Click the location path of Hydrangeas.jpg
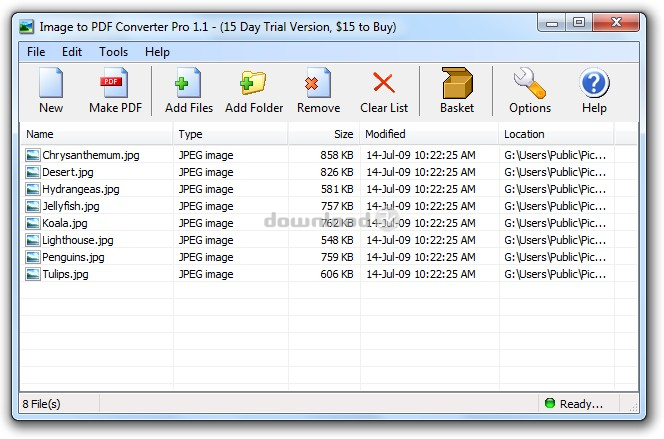Screen dimensions: 664x439 tap(555, 189)
